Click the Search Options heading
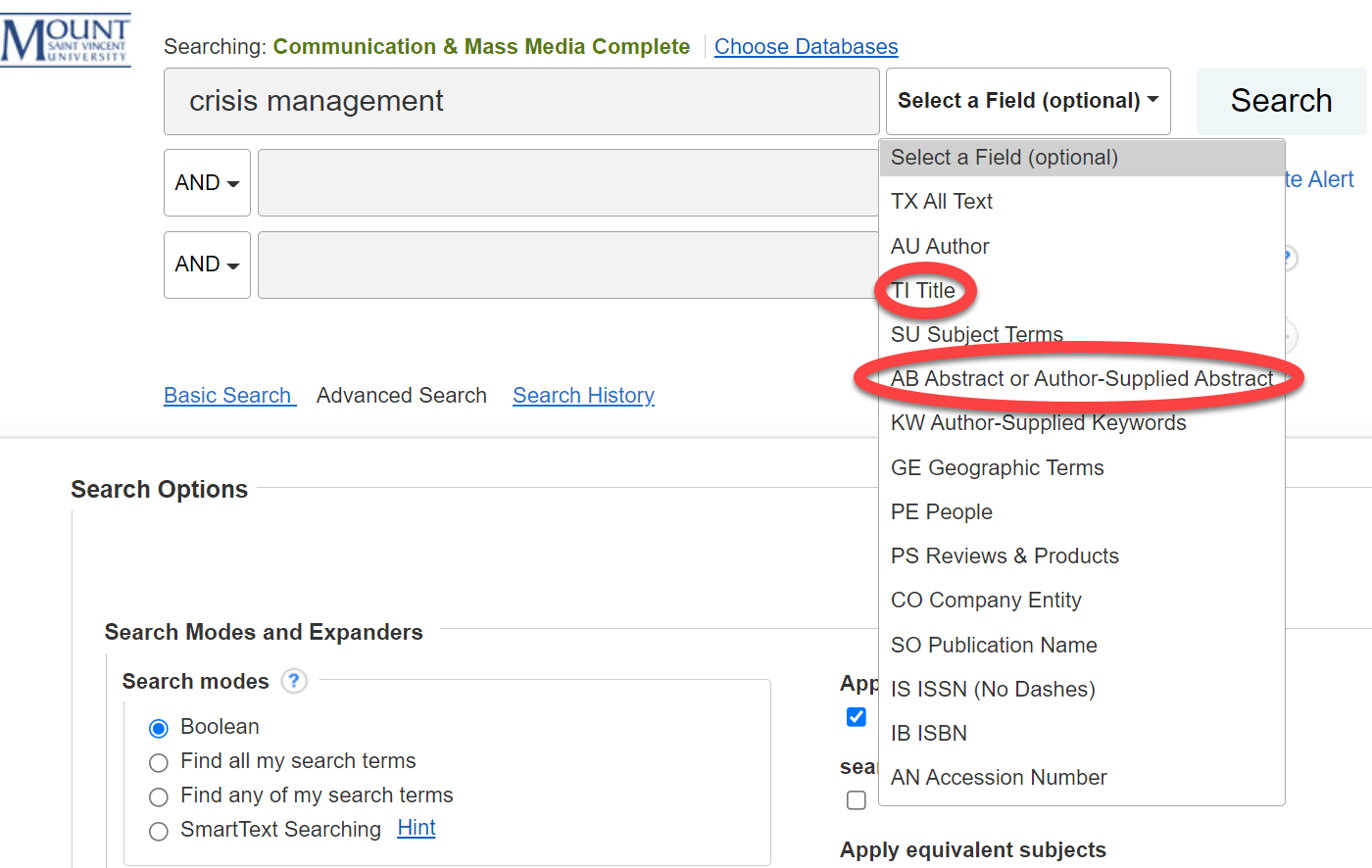The height and width of the screenshot is (868, 1372). click(x=160, y=490)
